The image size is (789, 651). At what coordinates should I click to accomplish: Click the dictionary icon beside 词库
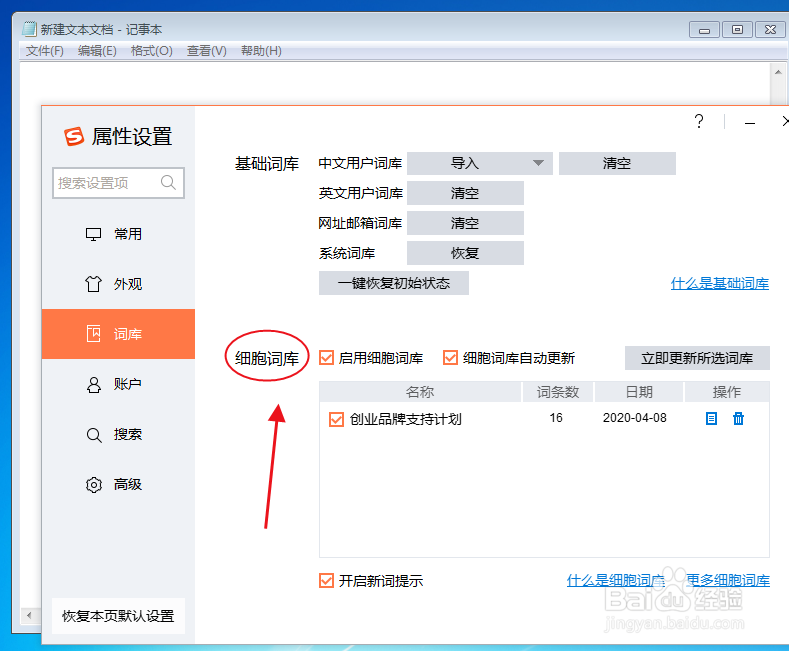94,334
